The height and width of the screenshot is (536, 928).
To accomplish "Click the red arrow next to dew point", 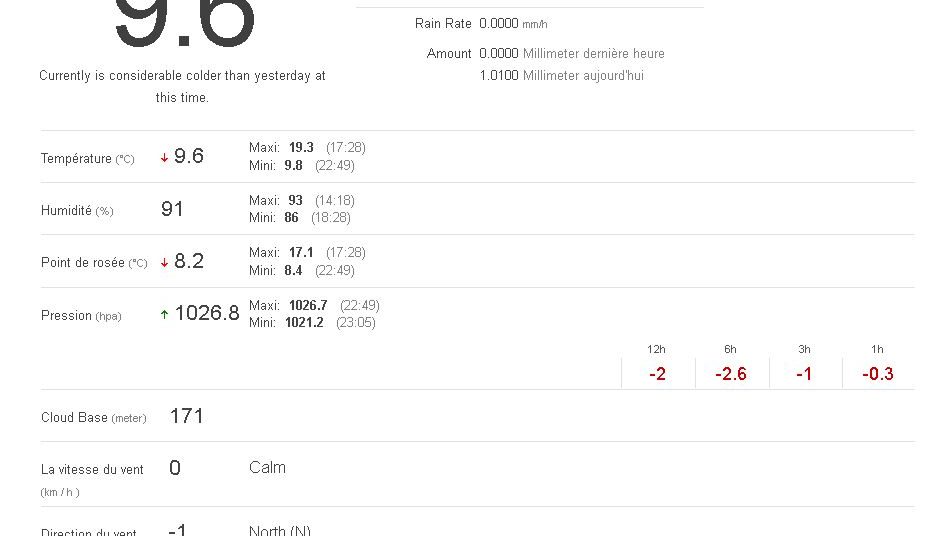I will pos(164,262).
